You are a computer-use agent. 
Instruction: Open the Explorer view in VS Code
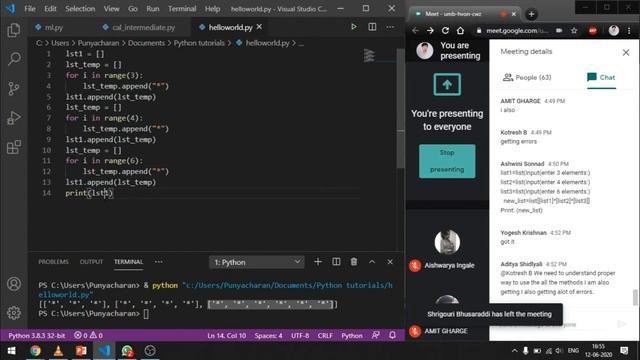coord(13,30)
